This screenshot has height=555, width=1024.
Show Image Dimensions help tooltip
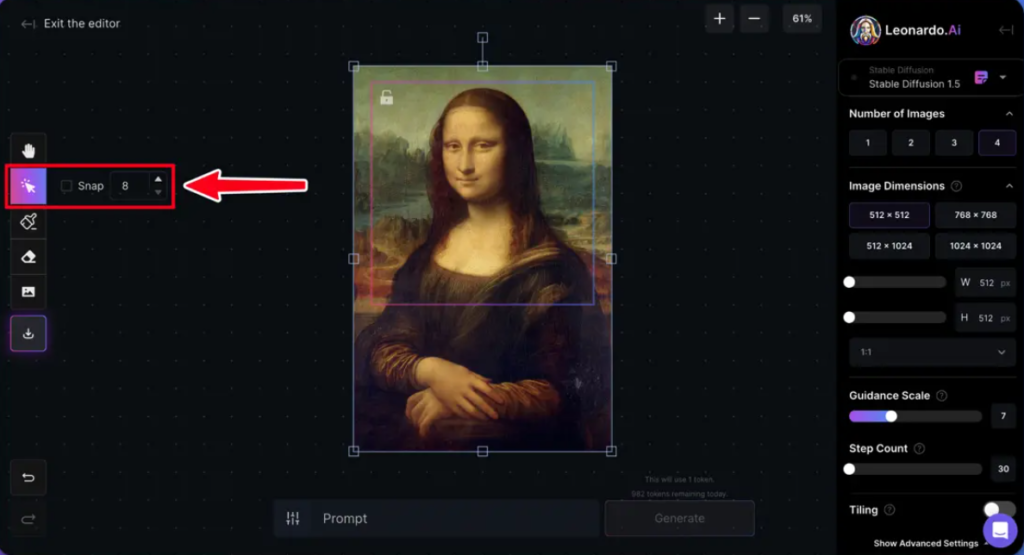[x=956, y=186]
